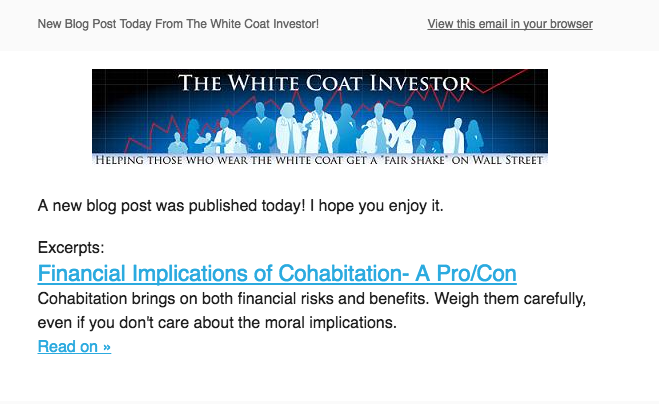Click the 'New Blog Post Today' preheader text
This screenshot has height=404, width=659.
pos(178,24)
